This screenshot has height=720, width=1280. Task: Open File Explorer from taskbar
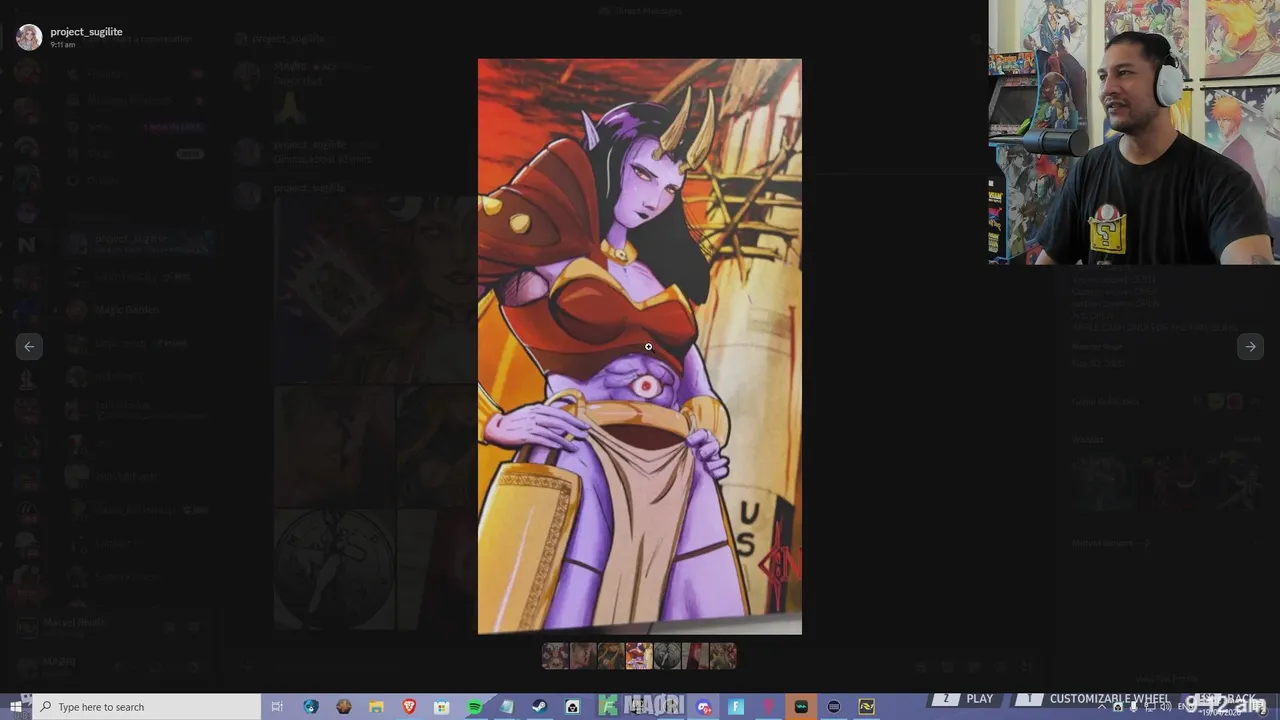click(x=376, y=707)
